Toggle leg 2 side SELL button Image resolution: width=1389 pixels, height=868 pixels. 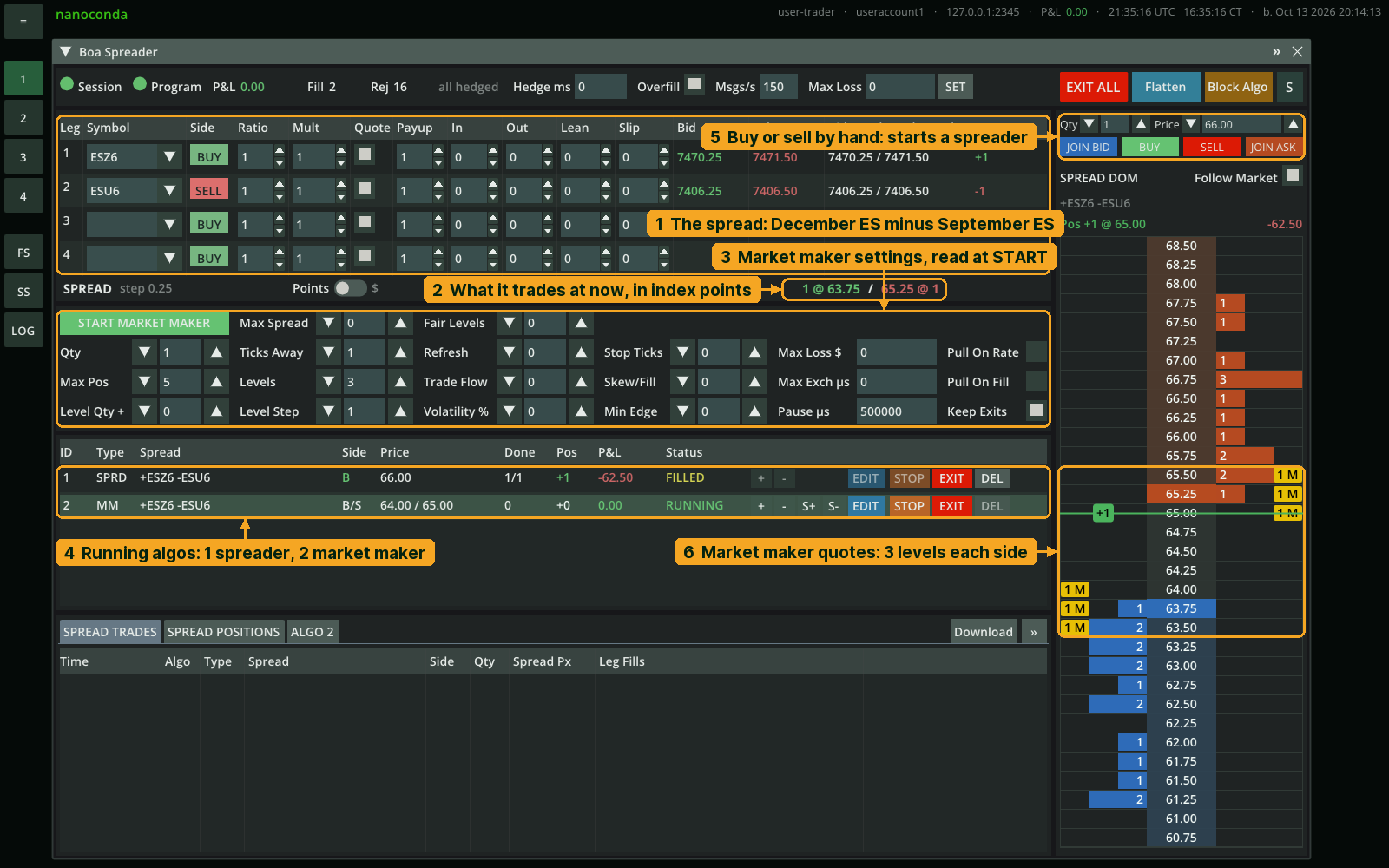point(208,190)
